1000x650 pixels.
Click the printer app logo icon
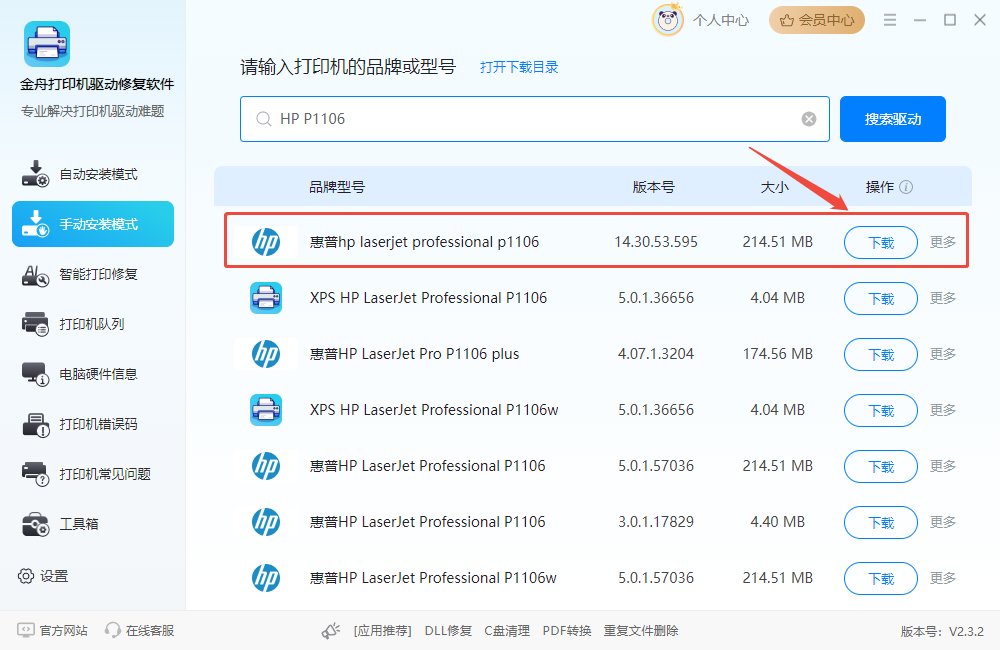pos(47,44)
